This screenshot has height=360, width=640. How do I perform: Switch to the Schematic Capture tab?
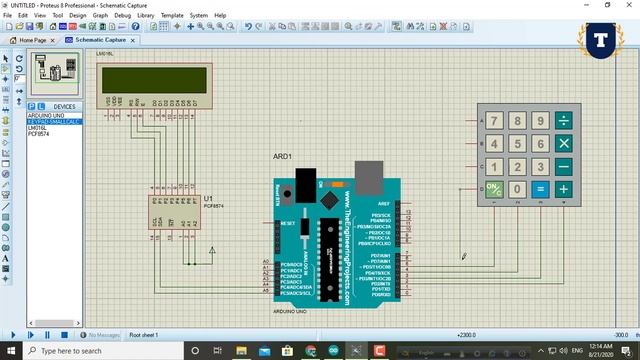(100, 40)
